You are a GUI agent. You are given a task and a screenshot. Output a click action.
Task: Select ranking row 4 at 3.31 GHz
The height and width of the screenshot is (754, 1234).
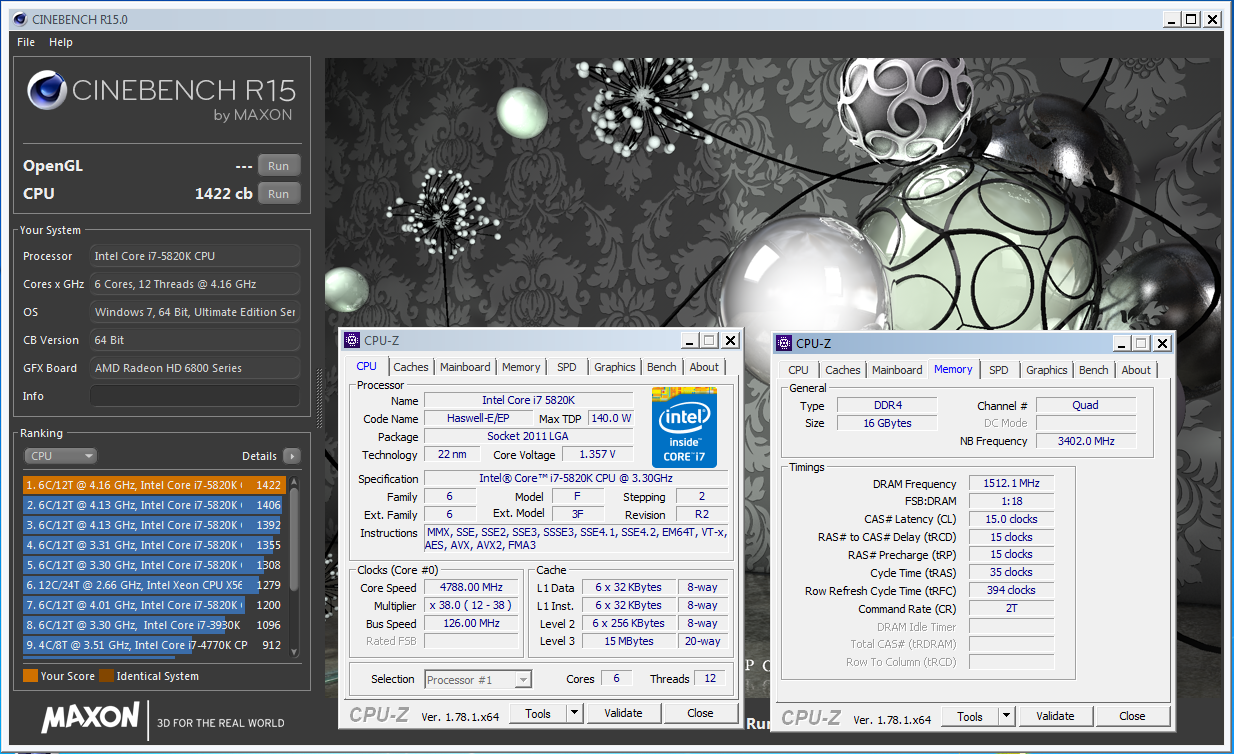(154, 545)
